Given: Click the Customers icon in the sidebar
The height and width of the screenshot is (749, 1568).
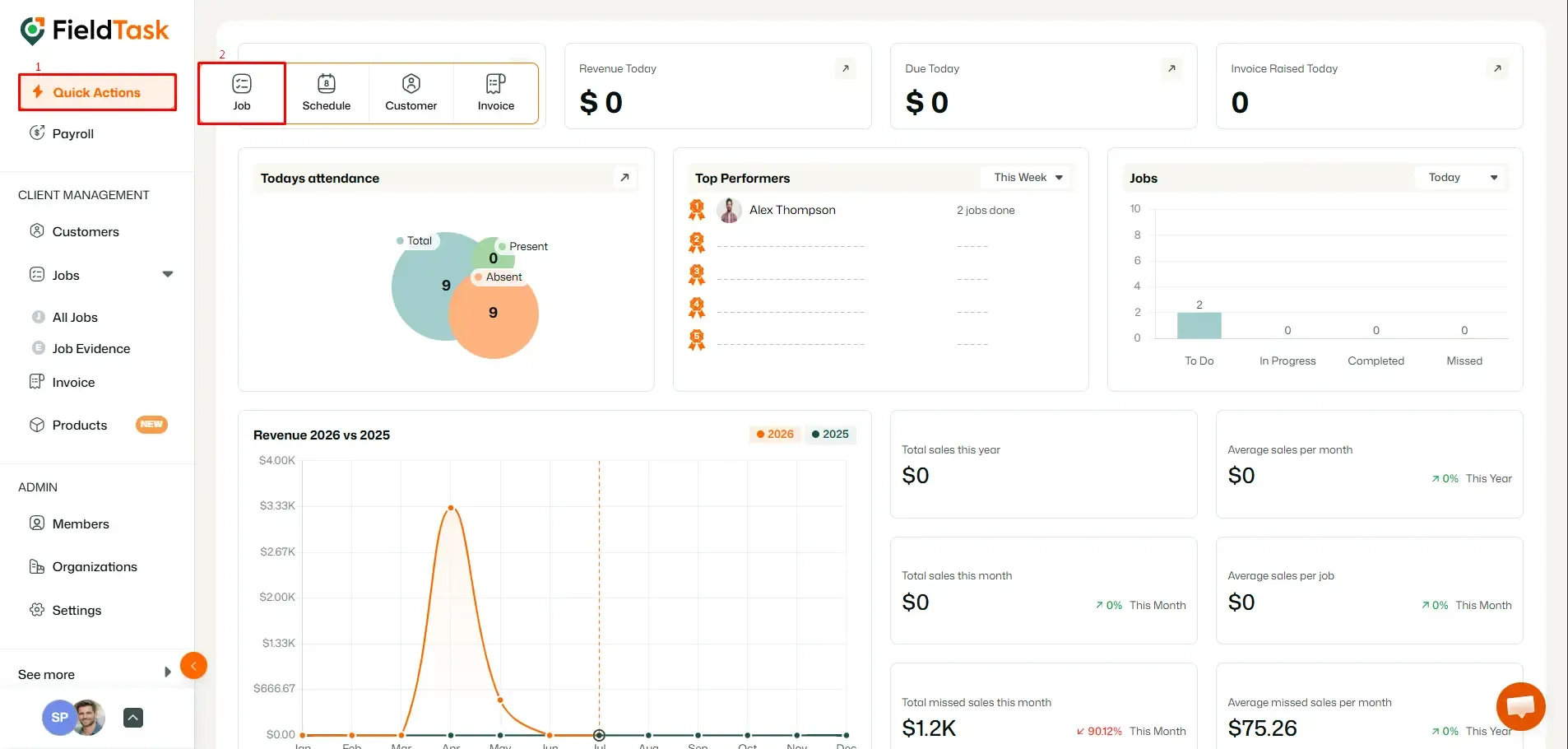Looking at the screenshot, I should coord(37,230).
